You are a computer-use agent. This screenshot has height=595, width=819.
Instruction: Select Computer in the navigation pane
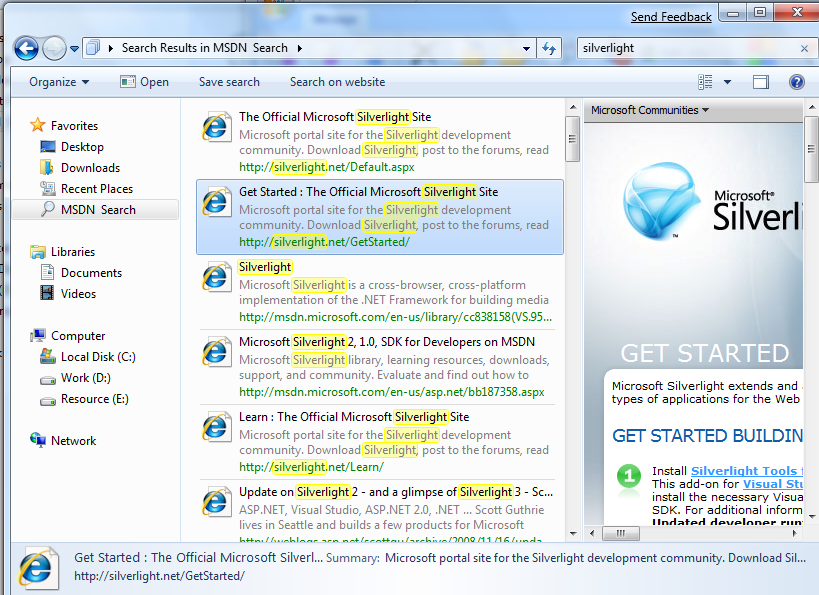coord(78,336)
